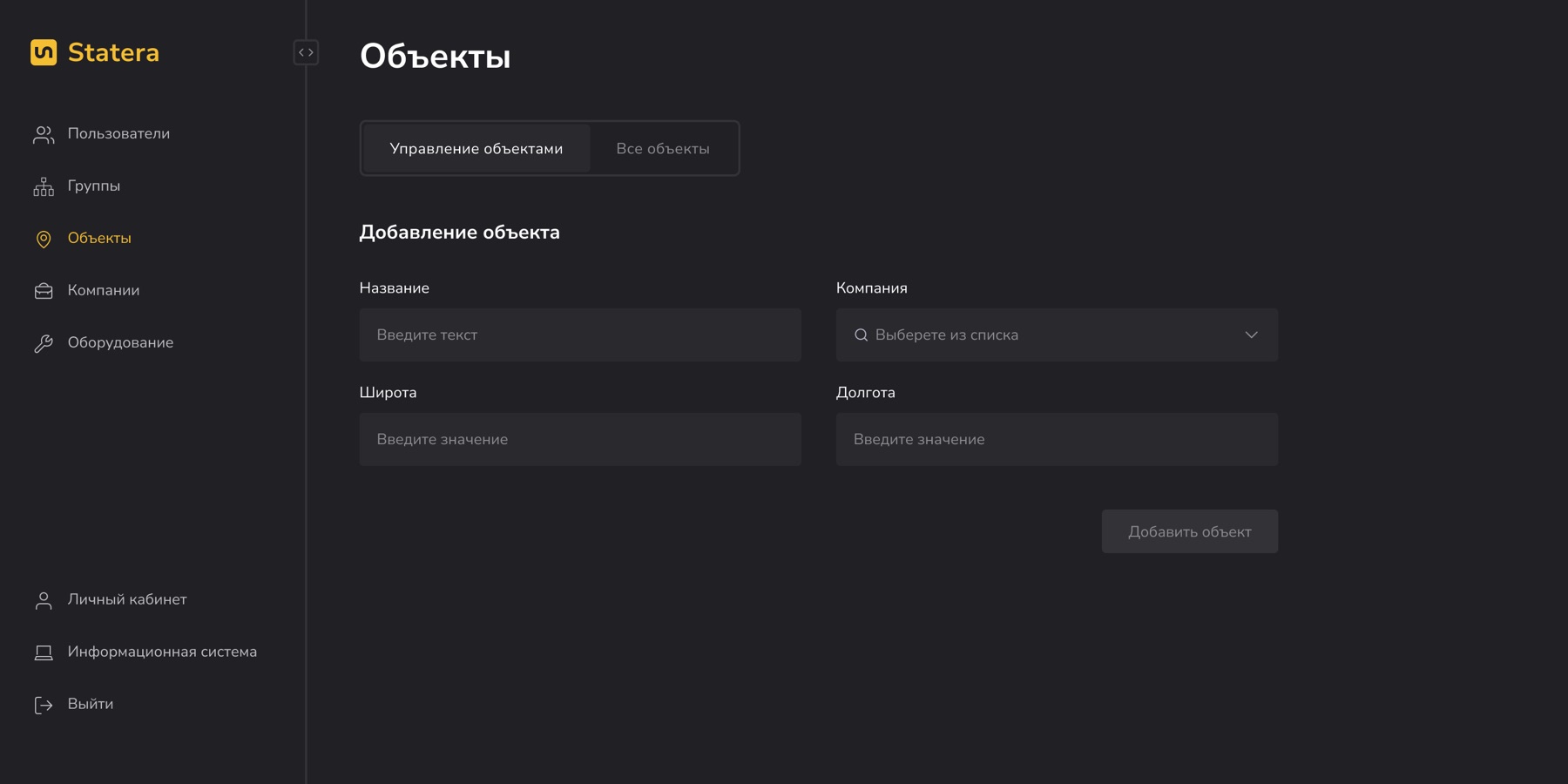Click the Компании briefcase icon

click(44, 291)
